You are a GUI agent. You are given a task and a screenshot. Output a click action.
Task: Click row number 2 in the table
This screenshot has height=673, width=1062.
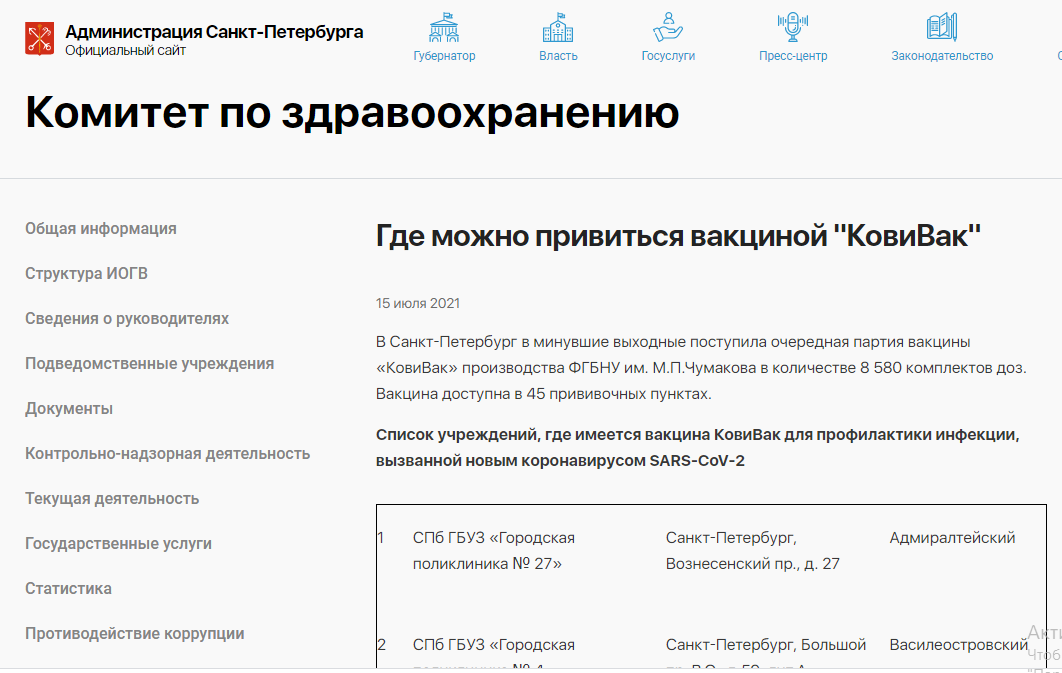coord(382,645)
